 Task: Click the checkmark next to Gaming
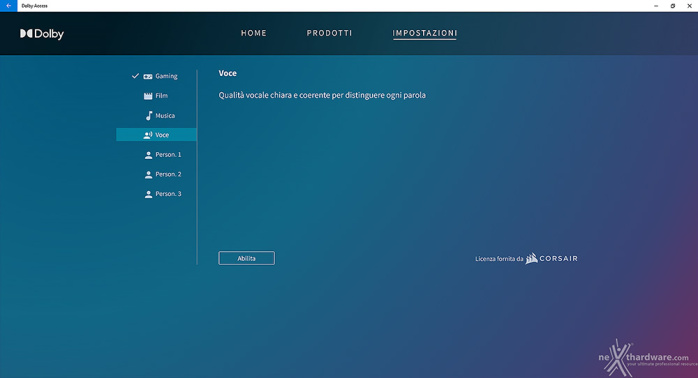(135, 76)
